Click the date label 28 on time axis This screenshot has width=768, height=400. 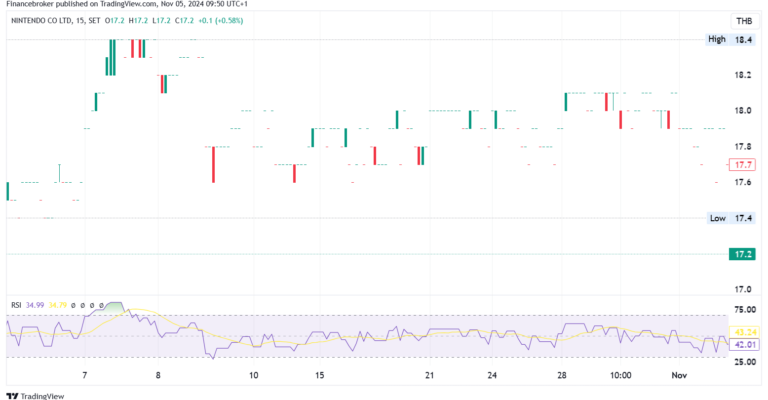tap(561, 376)
